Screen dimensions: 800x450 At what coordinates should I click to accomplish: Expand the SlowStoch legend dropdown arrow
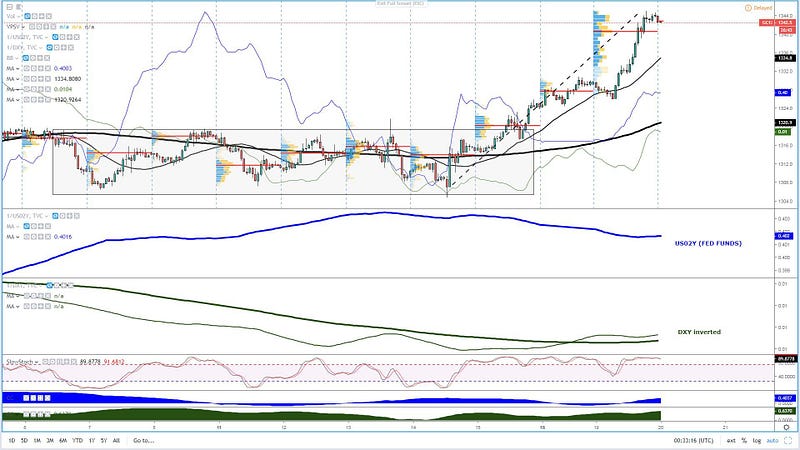point(37,362)
